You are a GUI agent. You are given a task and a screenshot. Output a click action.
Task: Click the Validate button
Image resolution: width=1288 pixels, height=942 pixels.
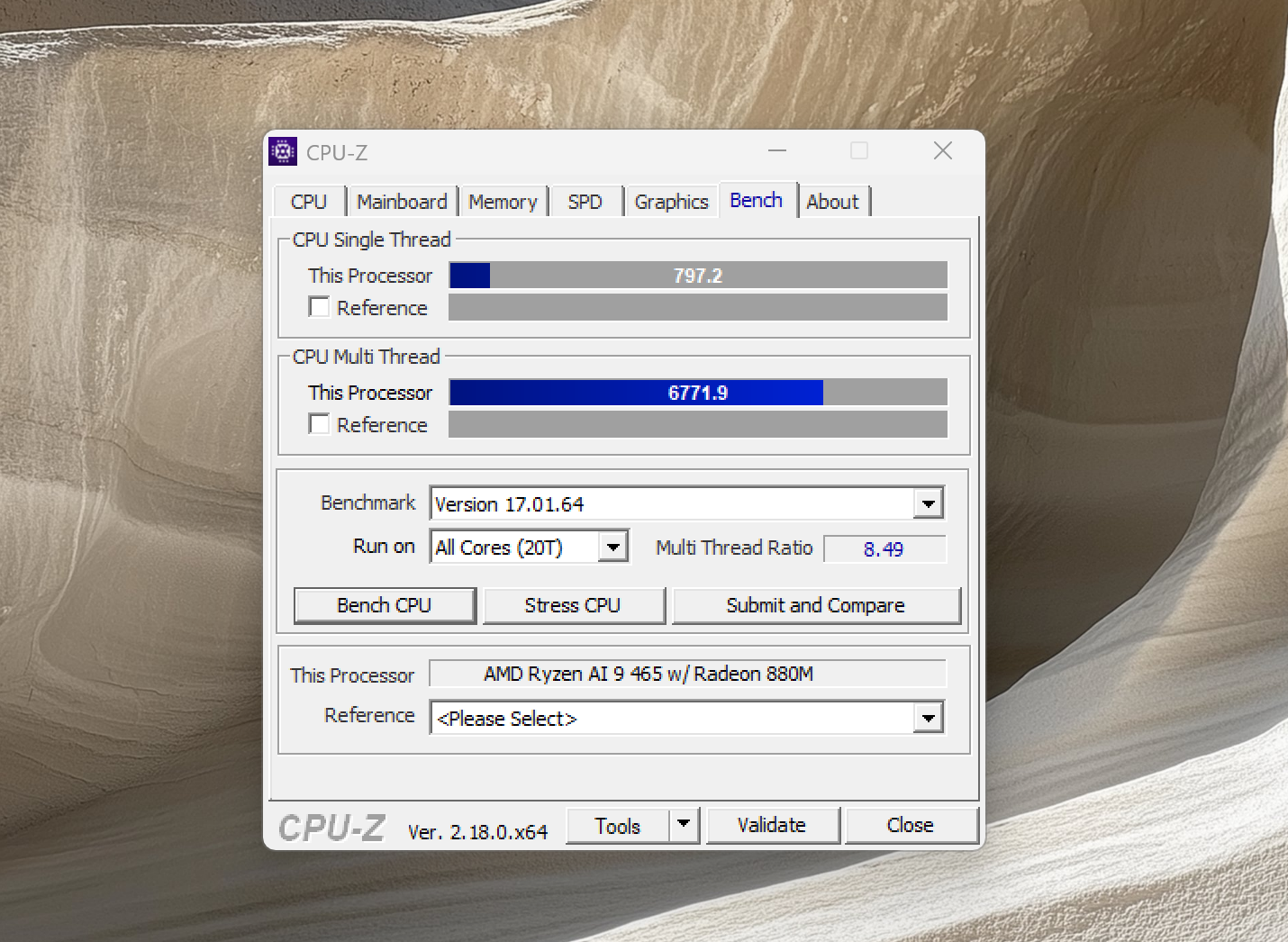pyautogui.click(x=772, y=825)
